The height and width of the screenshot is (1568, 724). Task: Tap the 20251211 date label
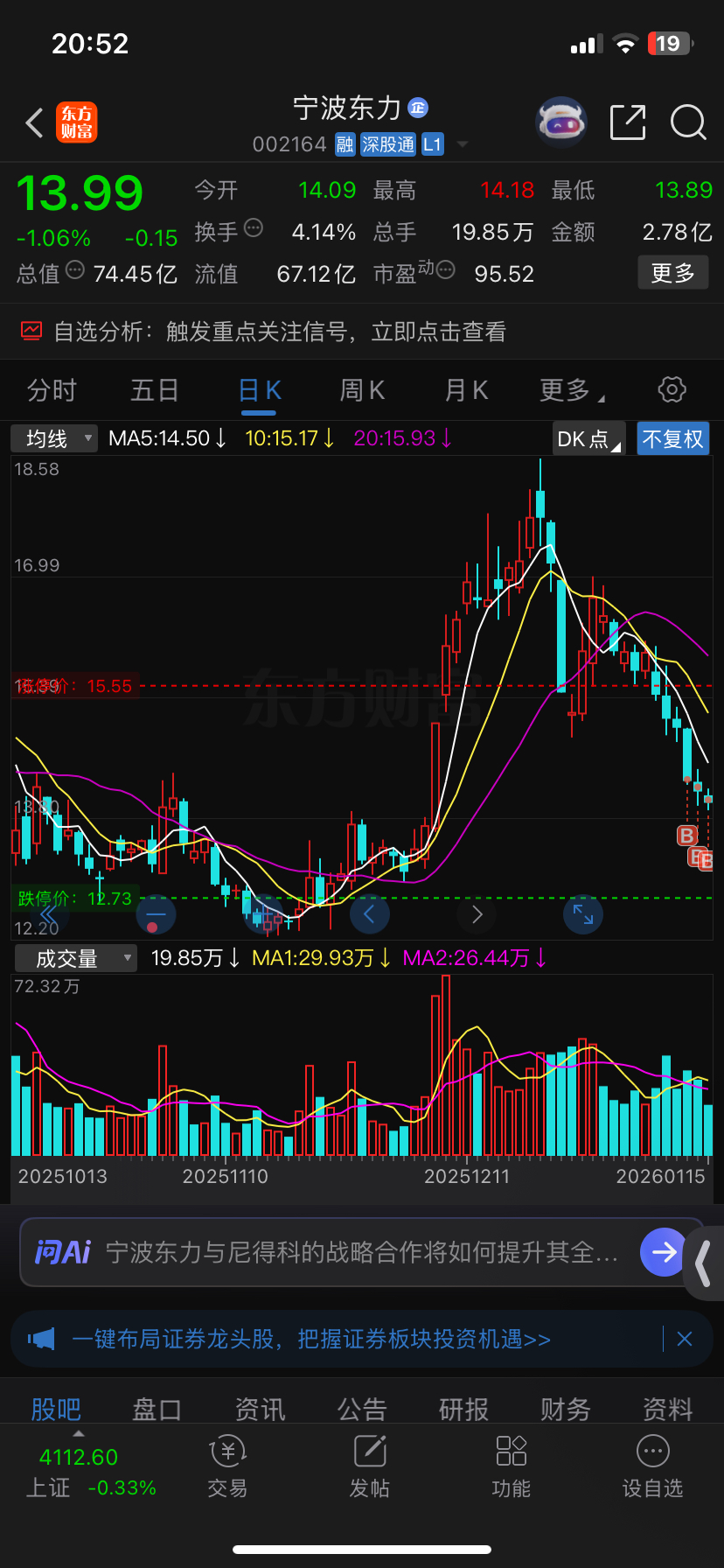coord(467,1176)
